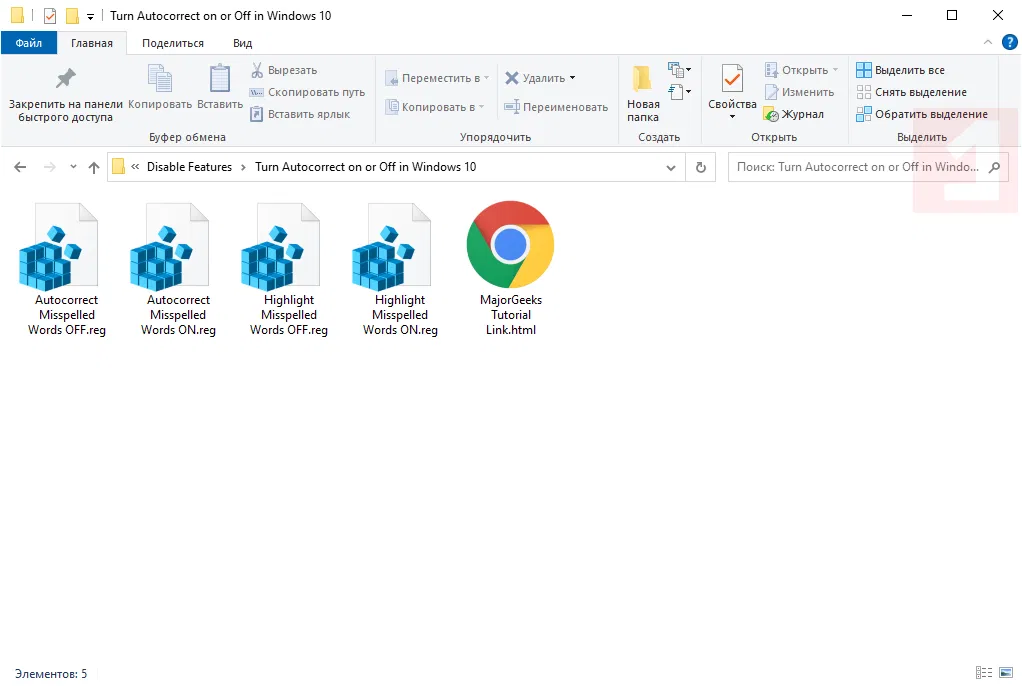This screenshot has width=1022, height=686.
Task: Click Скопировать путь command
Action: tap(308, 92)
